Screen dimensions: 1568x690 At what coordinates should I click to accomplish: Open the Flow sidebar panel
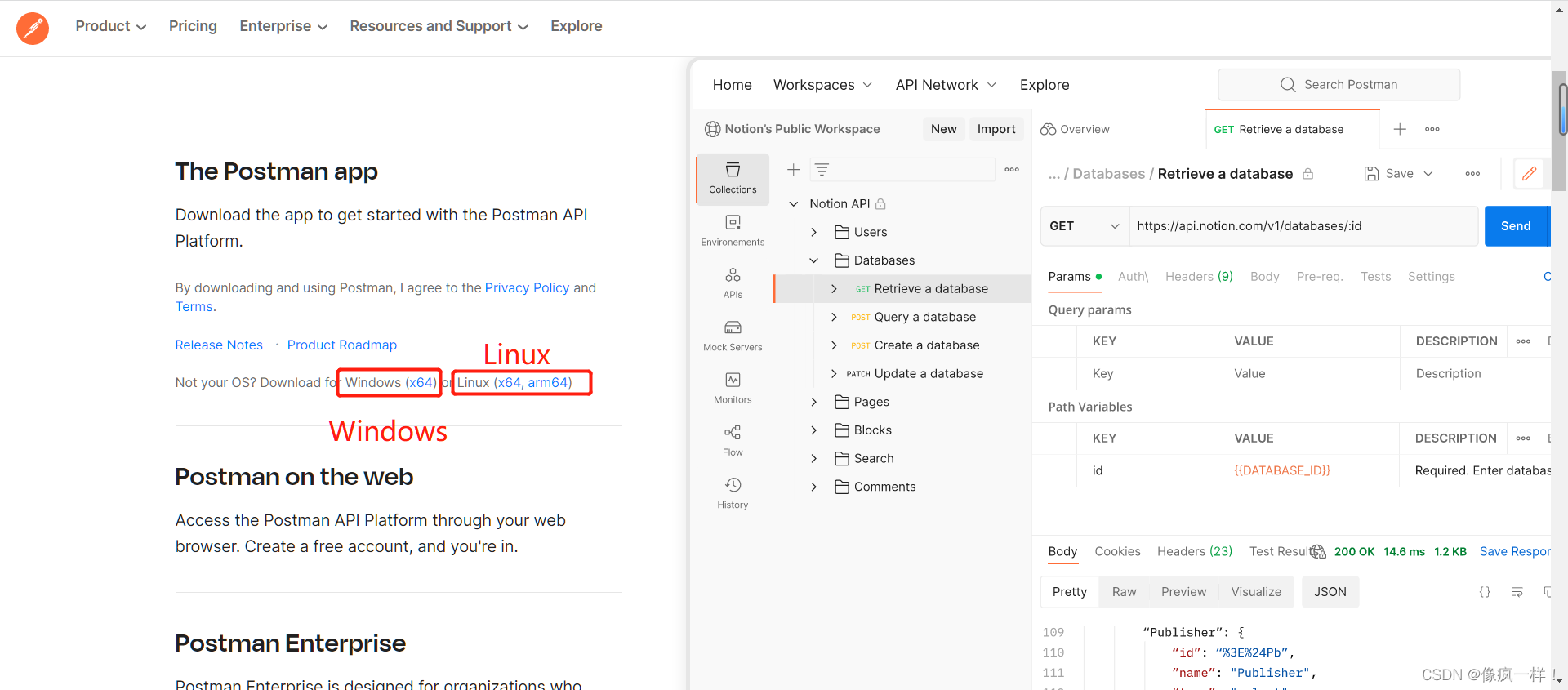tap(733, 441)
